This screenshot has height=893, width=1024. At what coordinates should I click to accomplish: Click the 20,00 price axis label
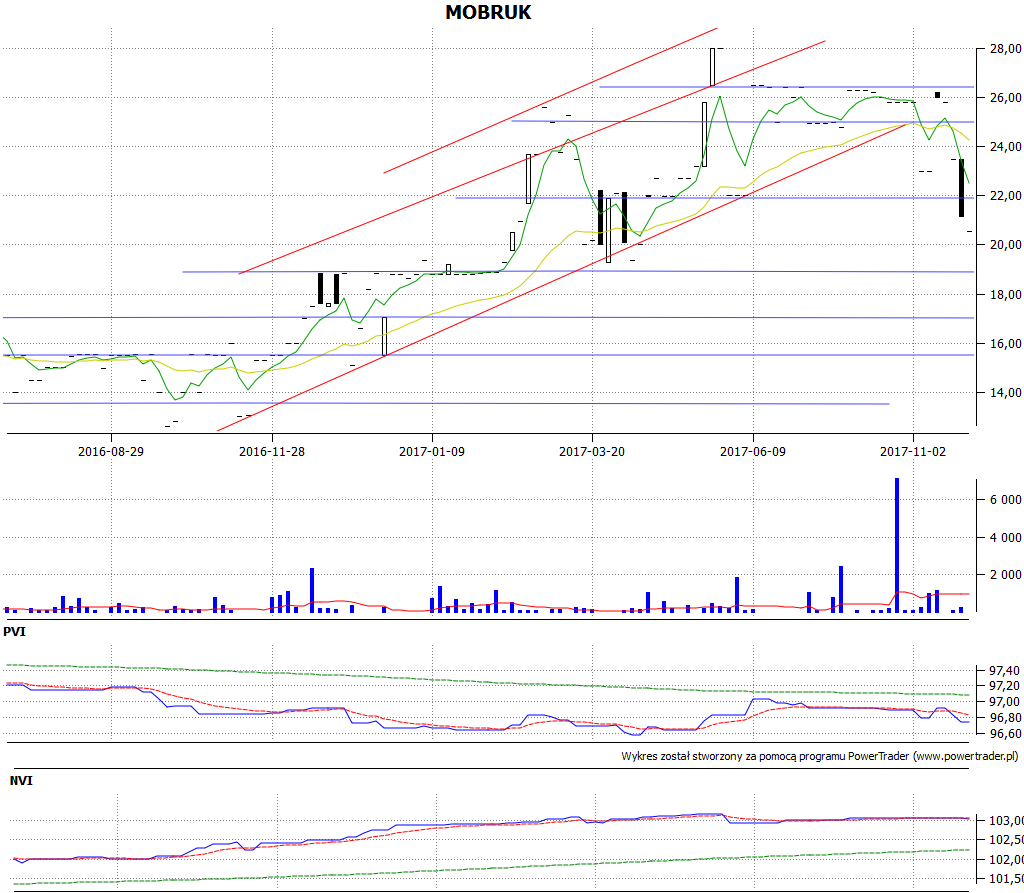point(1006,244)
